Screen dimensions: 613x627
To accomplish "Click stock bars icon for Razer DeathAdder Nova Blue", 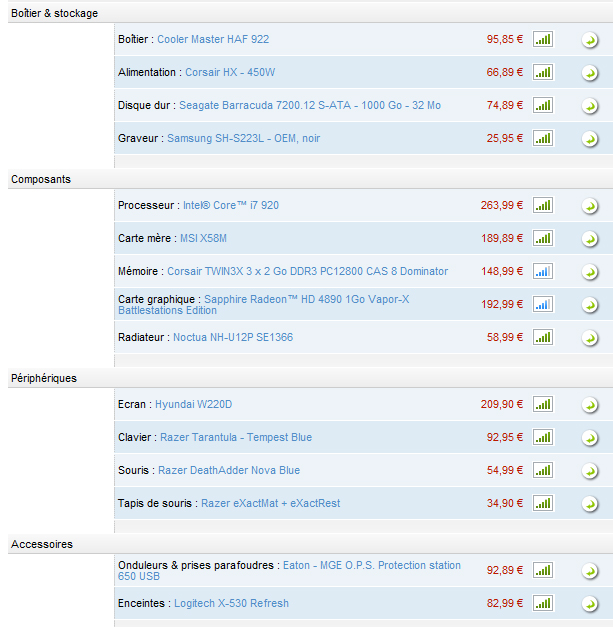I will (x=543, y=470).
